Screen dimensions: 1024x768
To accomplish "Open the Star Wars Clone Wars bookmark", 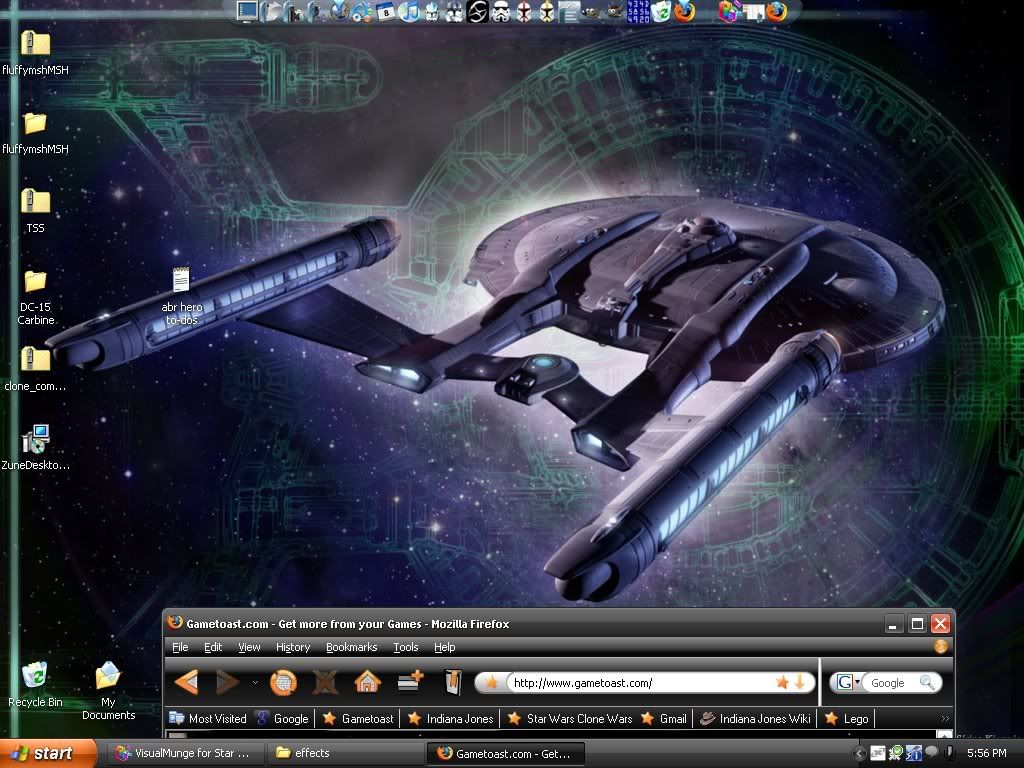I will (570, 718).
